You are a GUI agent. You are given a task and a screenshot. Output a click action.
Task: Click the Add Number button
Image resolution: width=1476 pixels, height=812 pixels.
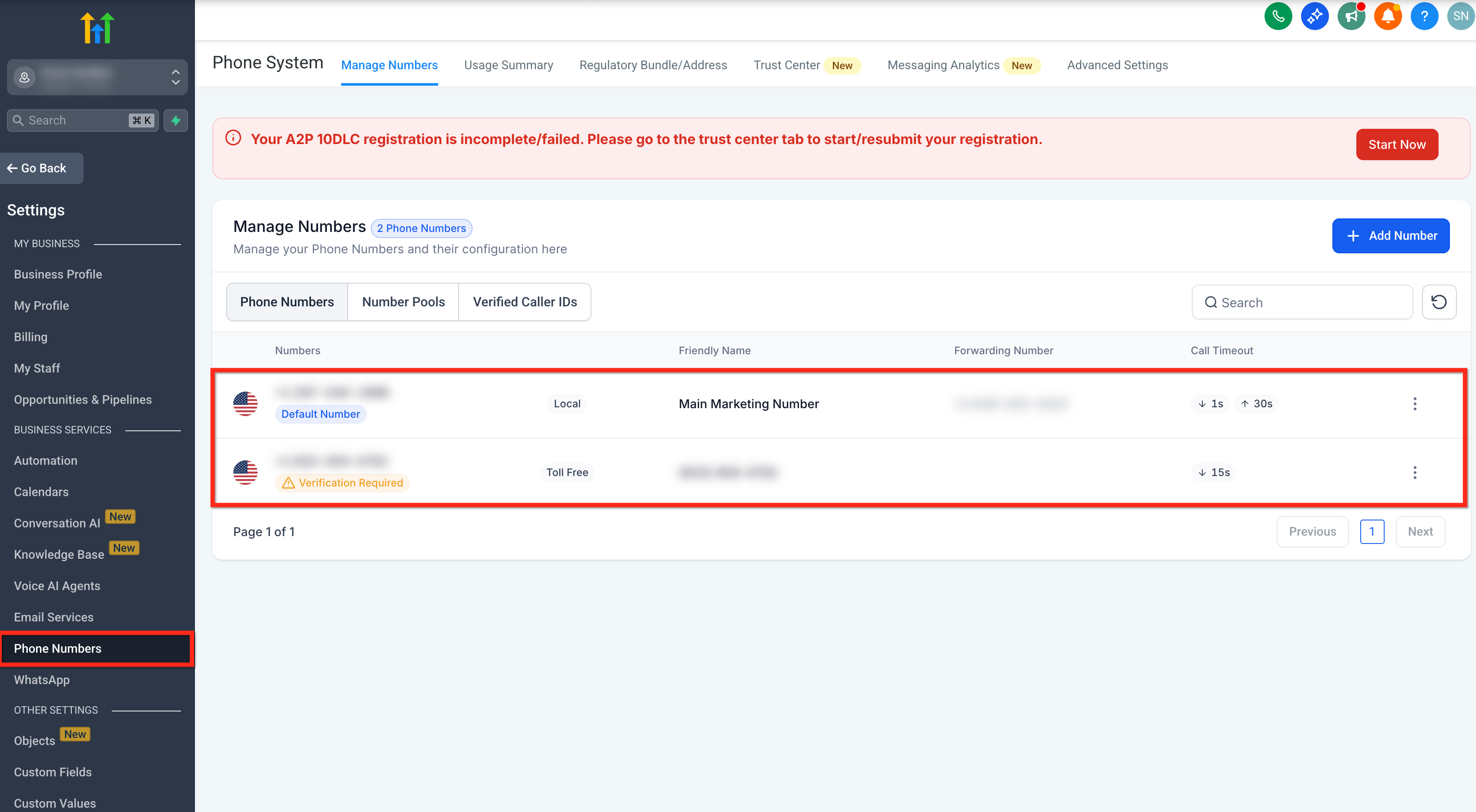[1390, 235]
